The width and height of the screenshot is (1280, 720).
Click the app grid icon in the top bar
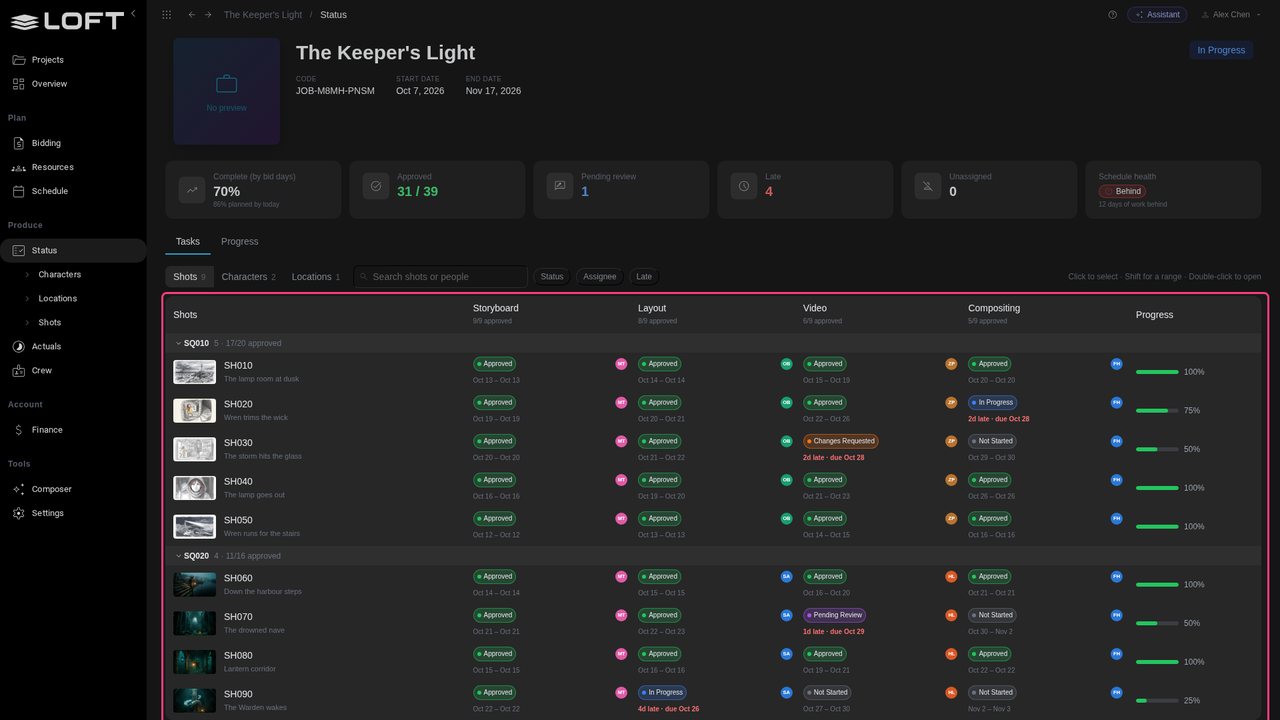click(x=166, y=15)
